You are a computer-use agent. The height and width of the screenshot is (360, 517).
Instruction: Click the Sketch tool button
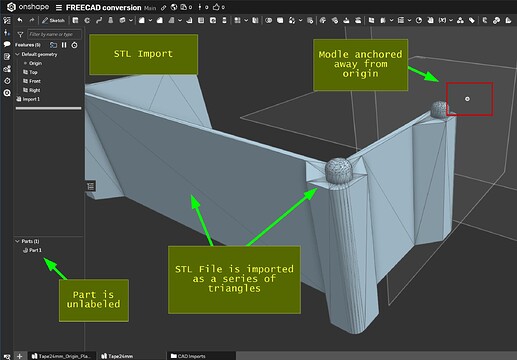pyautogui.click(x=53, y=20)
